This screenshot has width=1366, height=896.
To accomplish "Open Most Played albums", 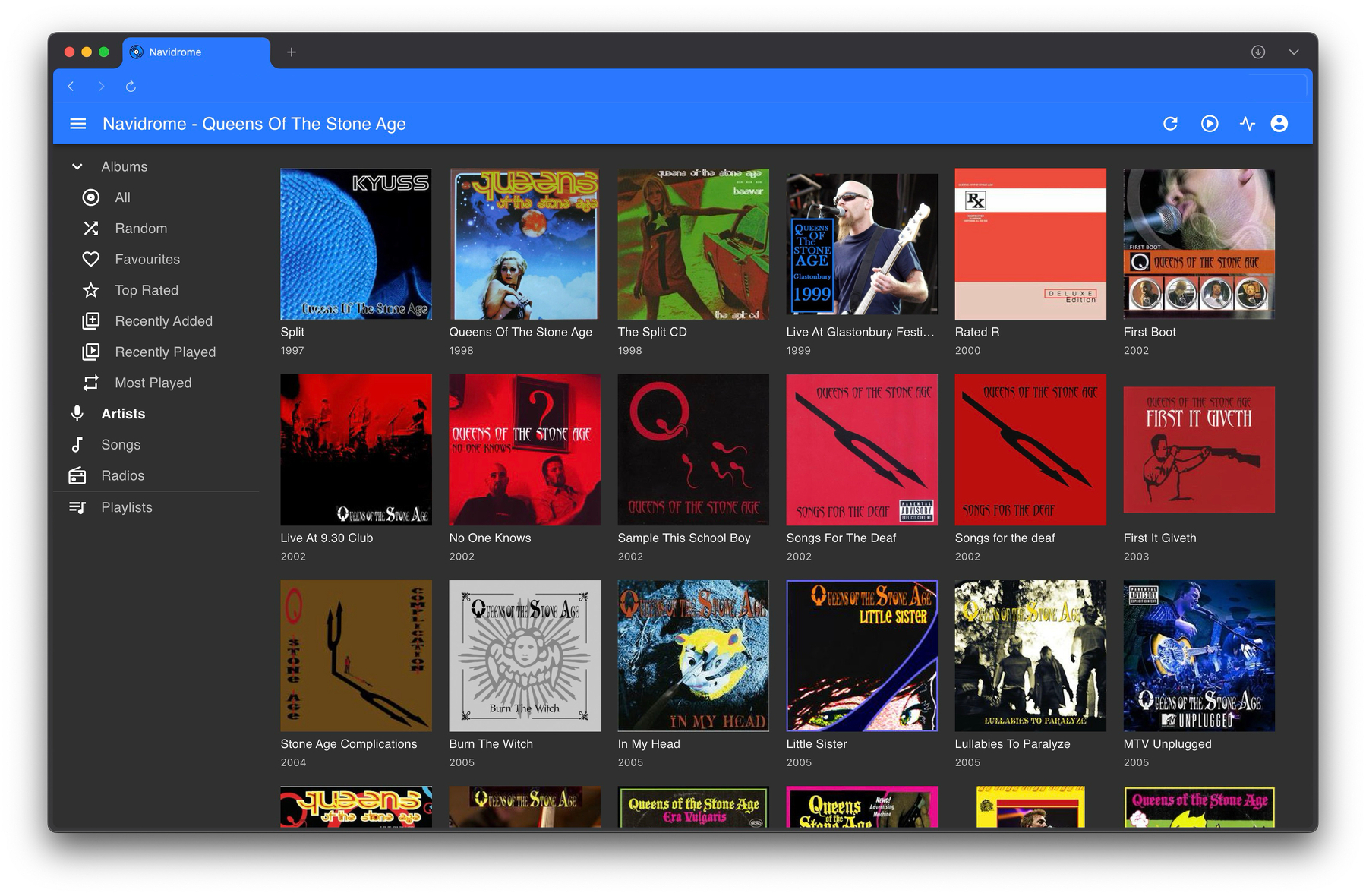I will point(153,382).
